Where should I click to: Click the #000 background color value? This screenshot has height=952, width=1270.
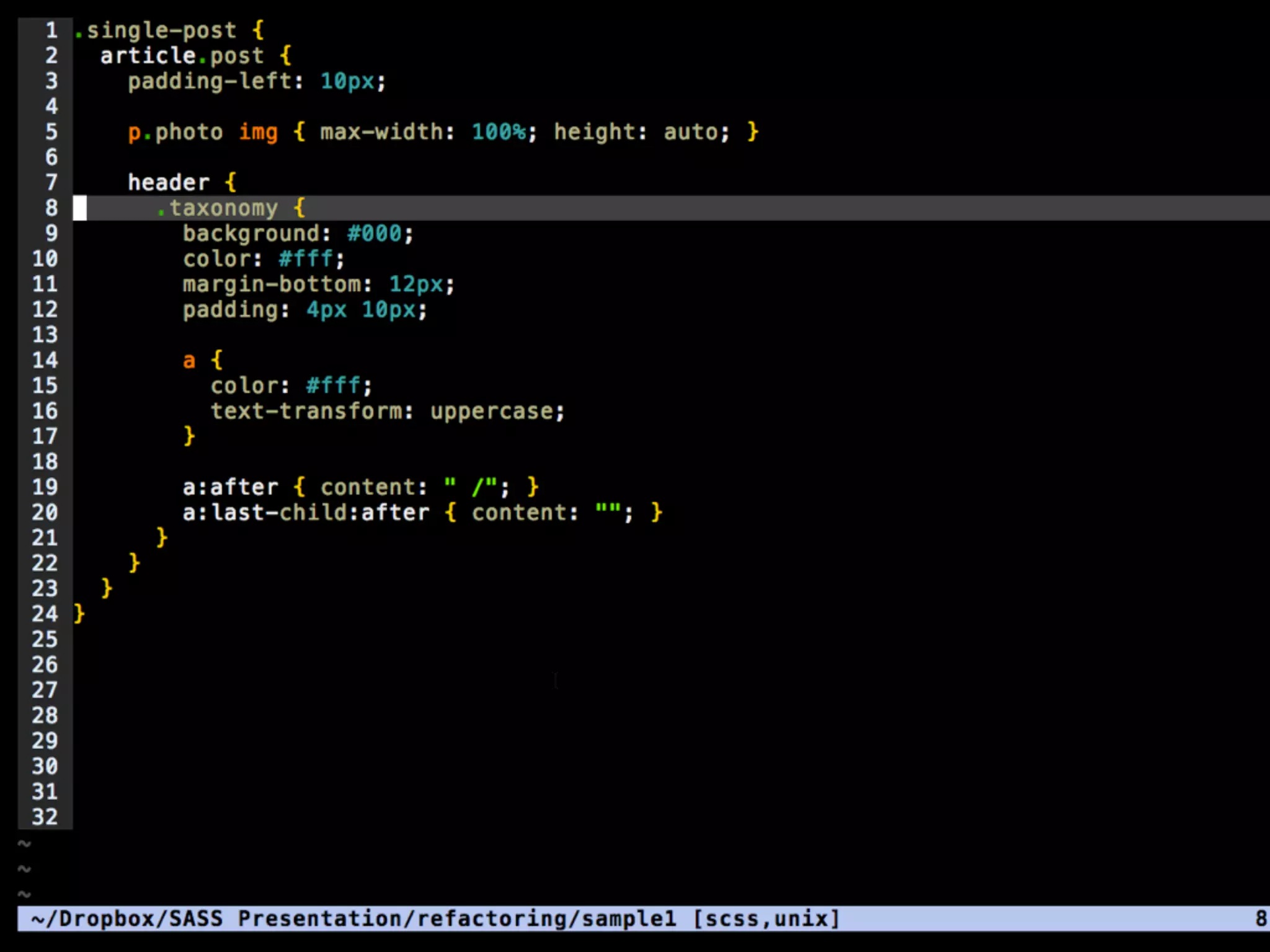(x=375, y=234)
